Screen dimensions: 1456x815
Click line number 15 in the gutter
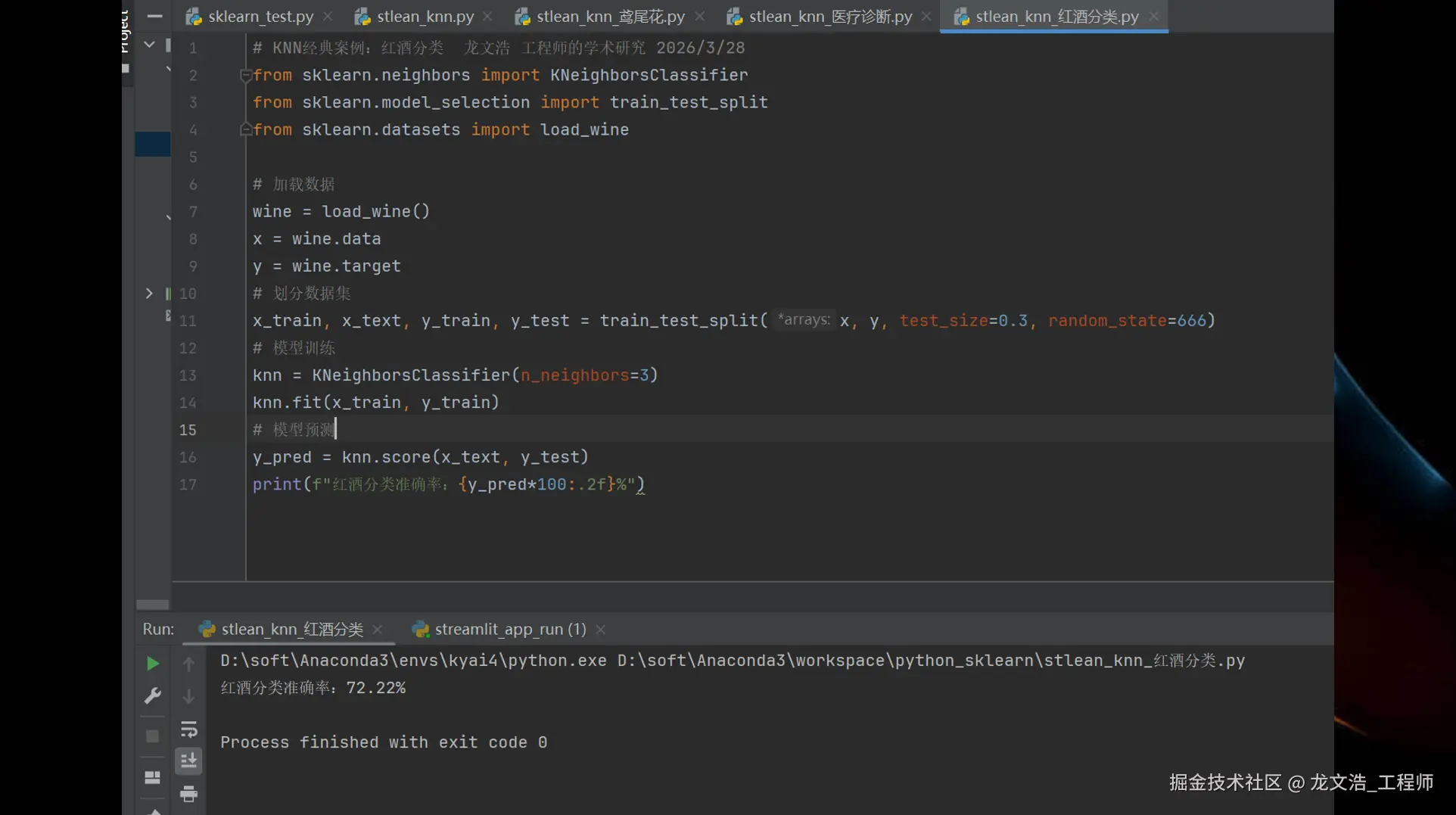click(x=188, y=430)
